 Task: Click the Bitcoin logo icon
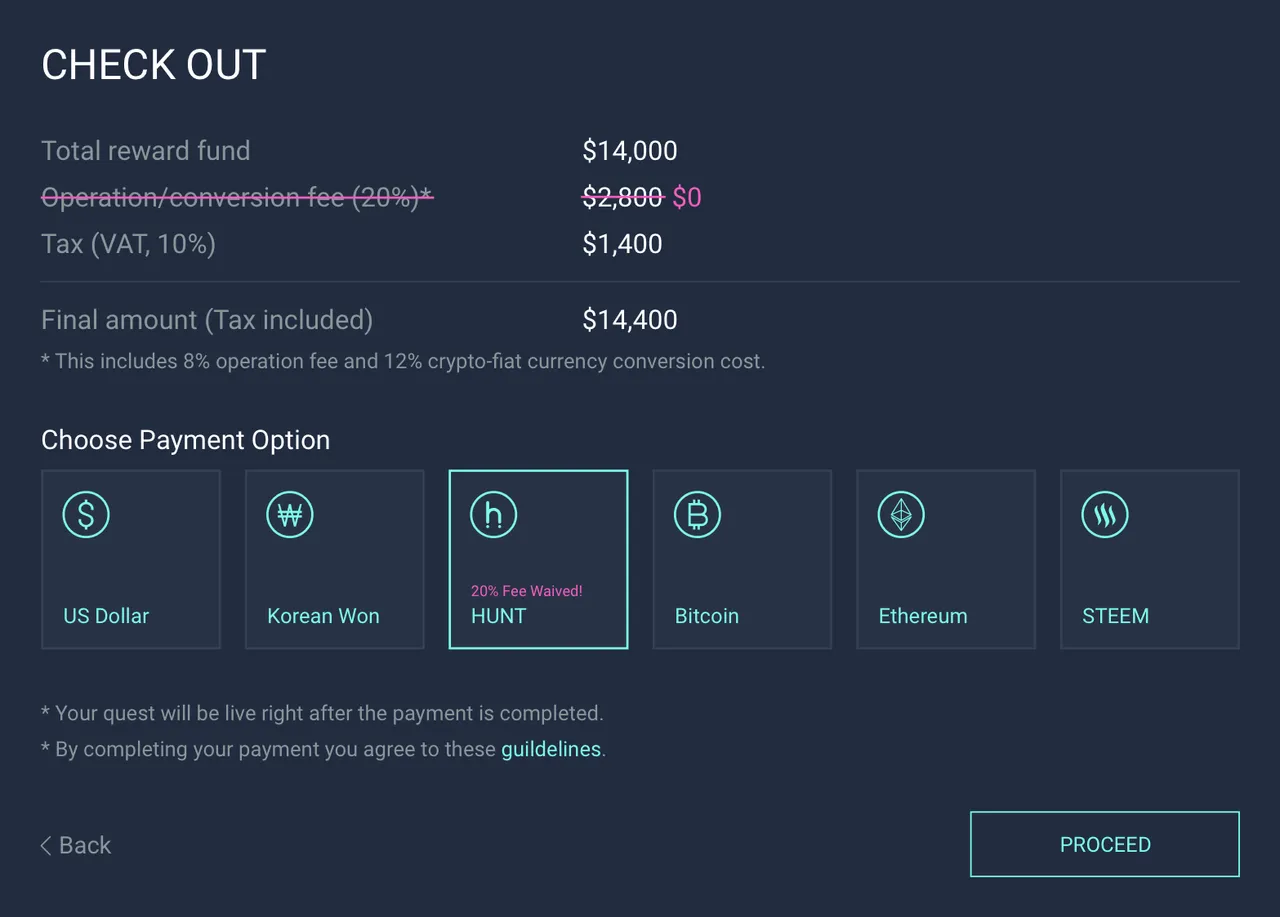tap(697, 515)
